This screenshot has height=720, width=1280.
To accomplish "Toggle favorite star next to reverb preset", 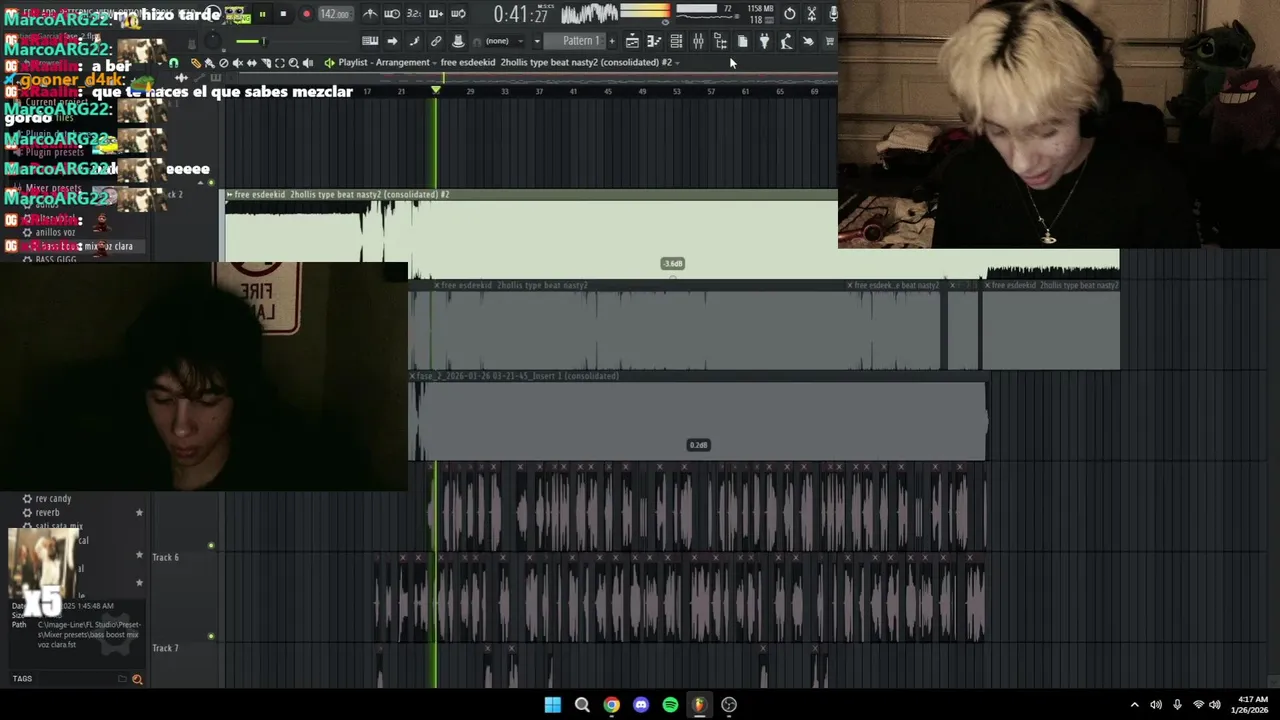I will point(139,513).
